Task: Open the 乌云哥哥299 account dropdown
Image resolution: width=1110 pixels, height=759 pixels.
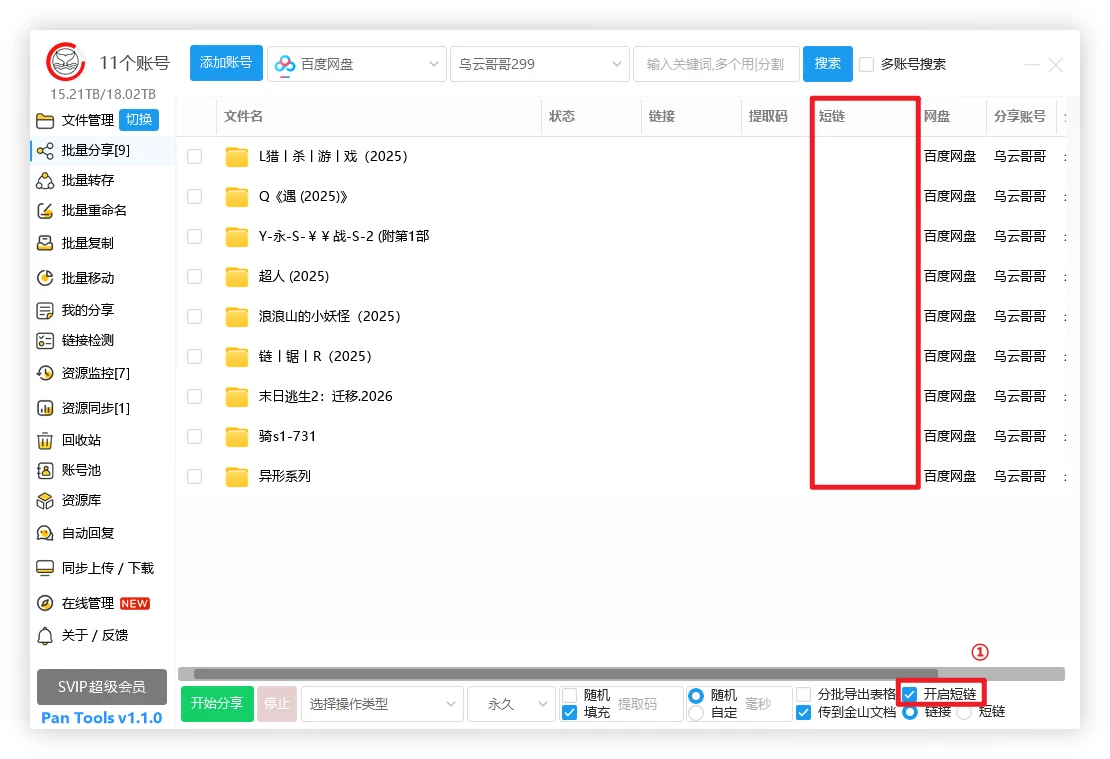Action: pyautogui.click(x=540, y=64)
